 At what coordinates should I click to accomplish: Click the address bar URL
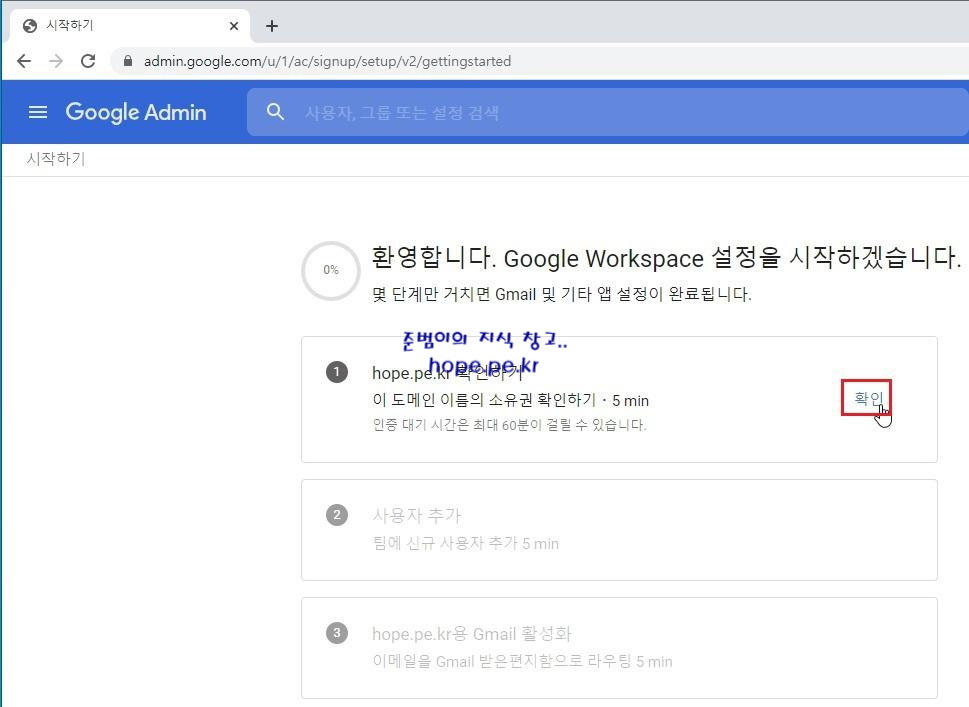coord(328,61)
